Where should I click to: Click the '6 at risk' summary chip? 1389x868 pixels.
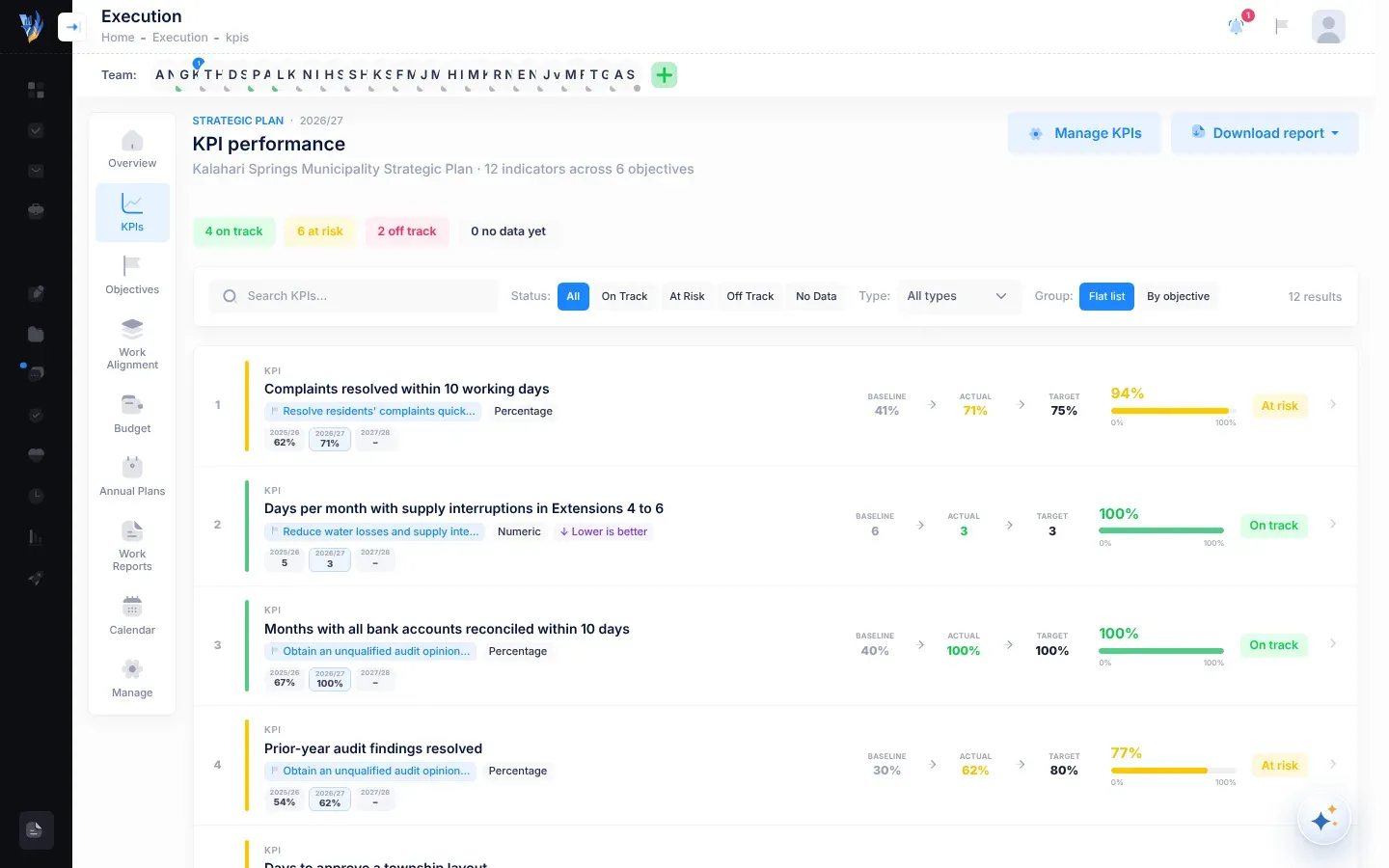[x=320, y=231]
